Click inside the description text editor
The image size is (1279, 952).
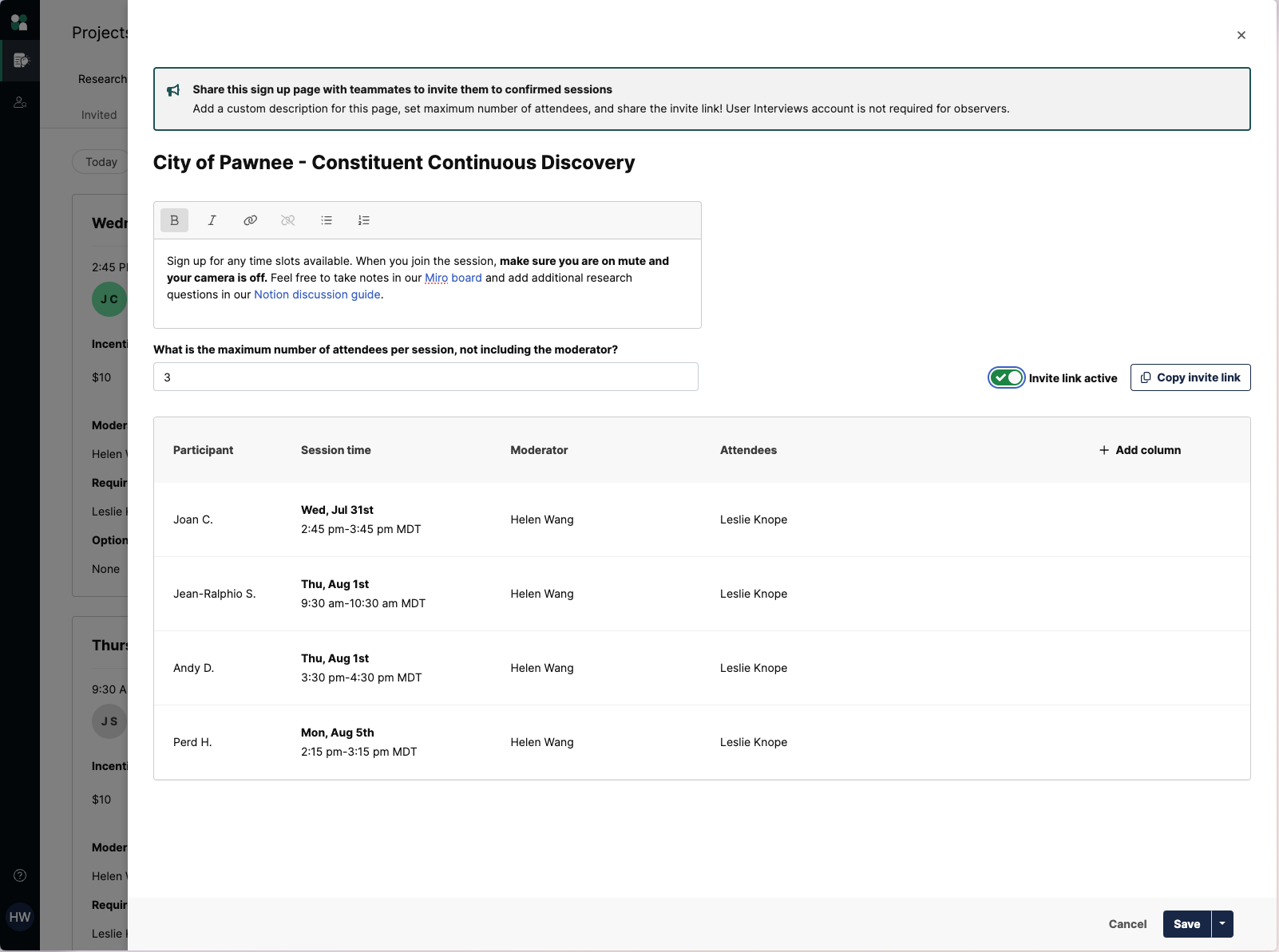[427, 283]
